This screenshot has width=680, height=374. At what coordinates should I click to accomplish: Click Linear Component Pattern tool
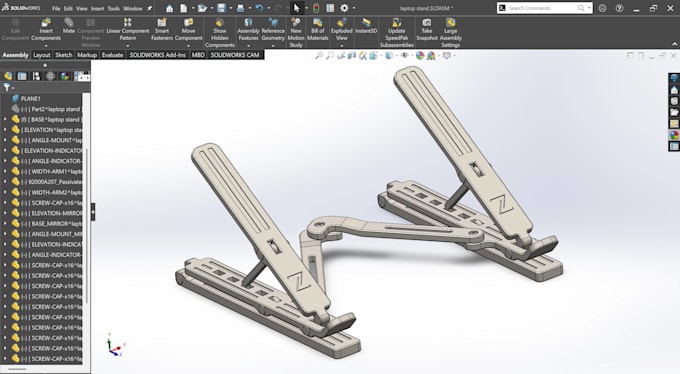coord(128,30)
